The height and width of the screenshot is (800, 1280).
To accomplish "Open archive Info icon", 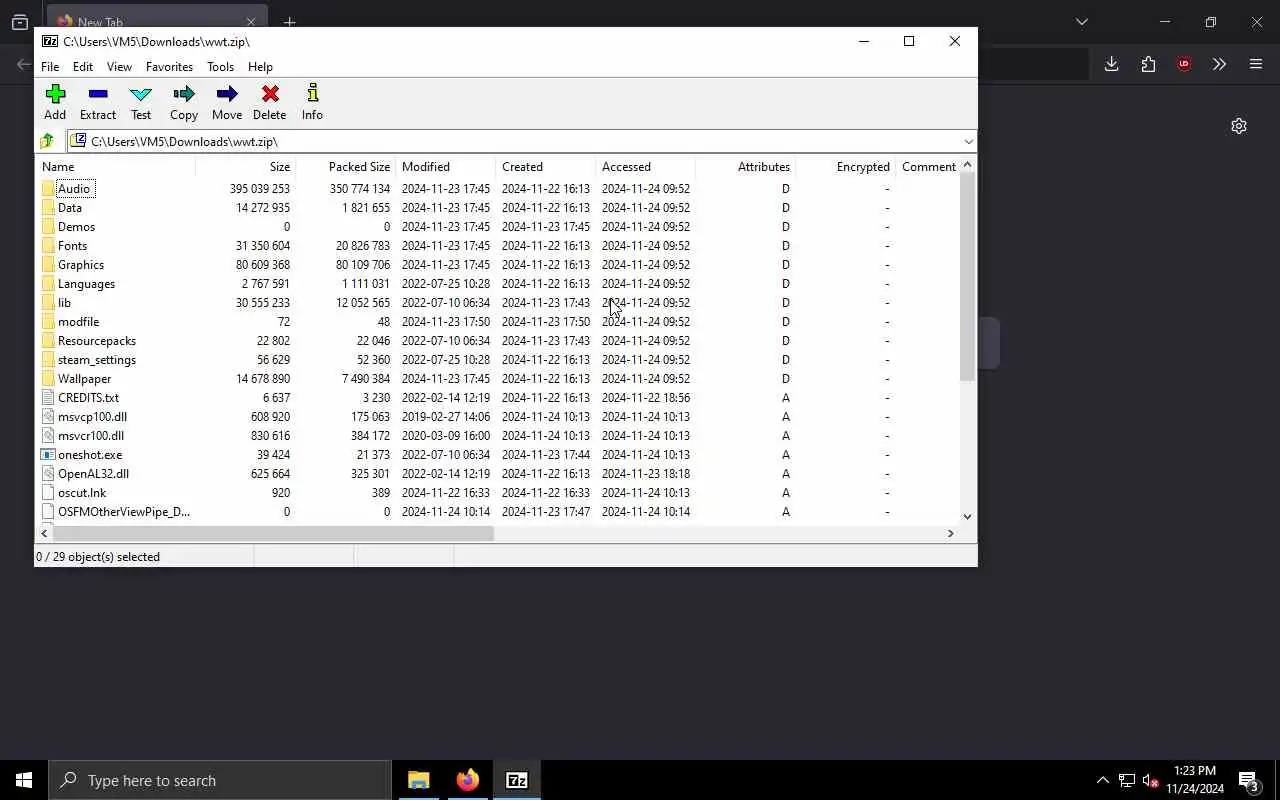I will coord(312,94).
